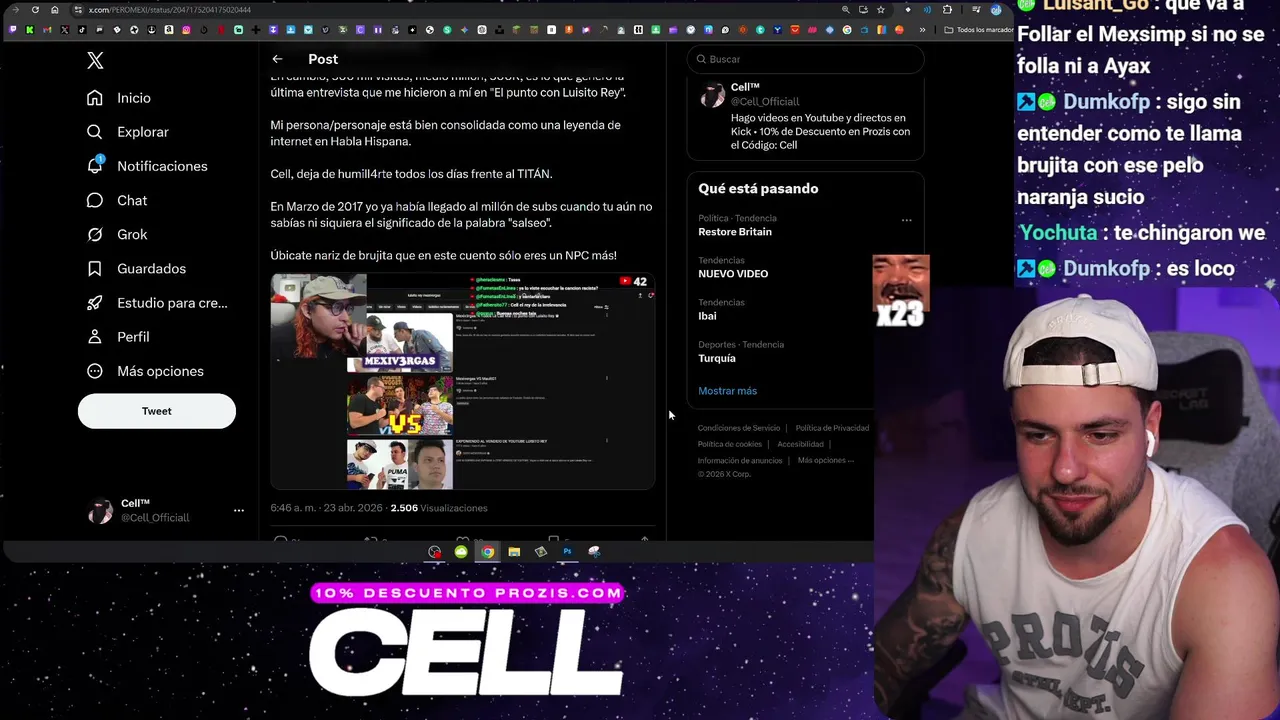The height and width of the screenshot is (720, 1280).
Task: Open Ibai trend
Action: pos(707,316)
